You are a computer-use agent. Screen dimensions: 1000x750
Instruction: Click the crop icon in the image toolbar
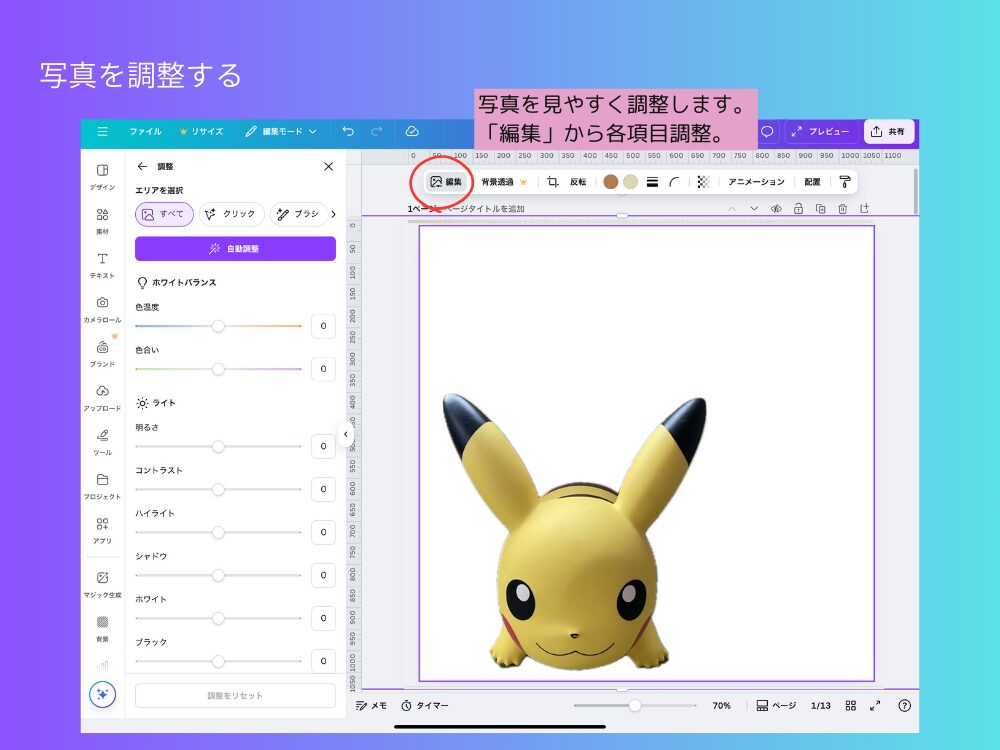(x=552, y=182)
